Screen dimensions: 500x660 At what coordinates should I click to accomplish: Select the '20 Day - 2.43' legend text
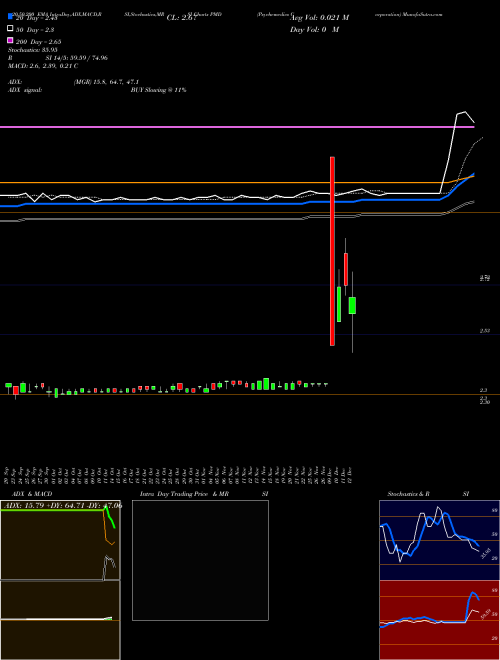pyautogui.click(x=36, y=18)
